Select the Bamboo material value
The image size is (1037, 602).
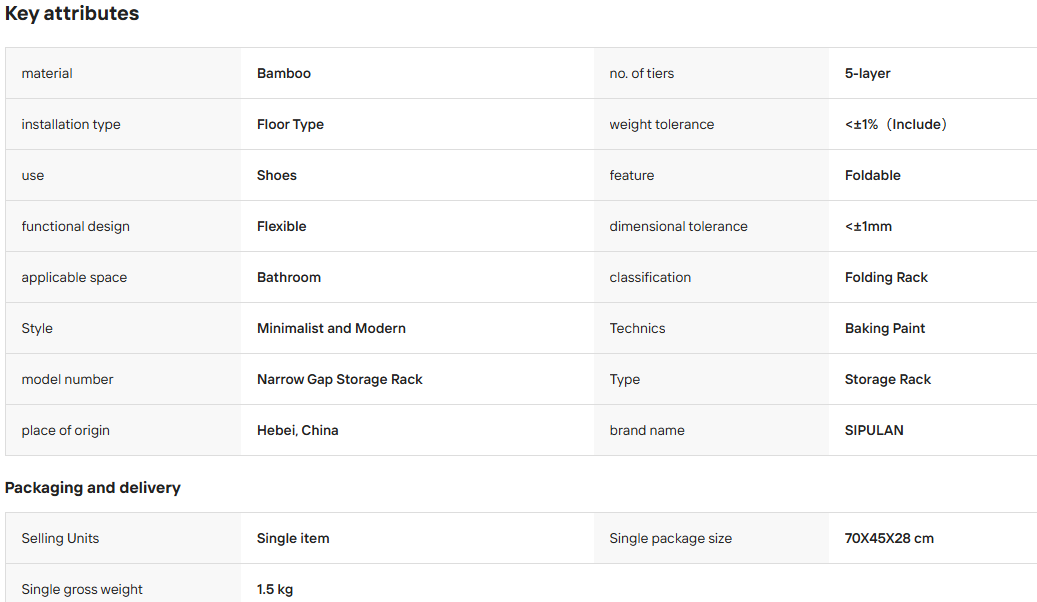coord(284,73)
